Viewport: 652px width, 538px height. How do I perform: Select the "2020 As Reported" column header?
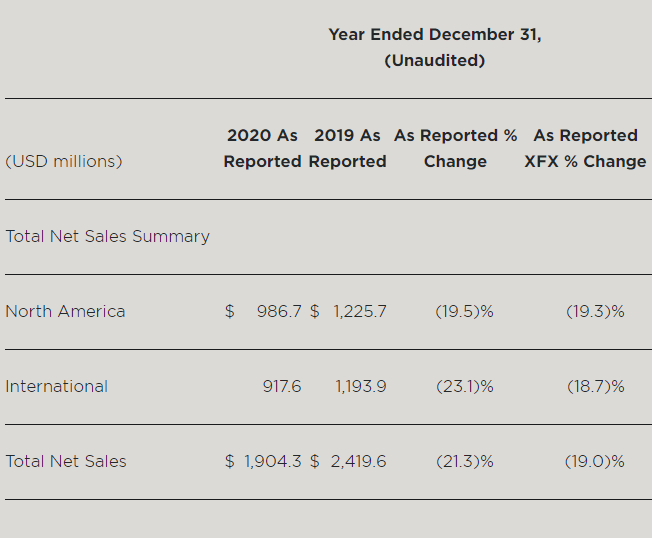pos(262,148)
